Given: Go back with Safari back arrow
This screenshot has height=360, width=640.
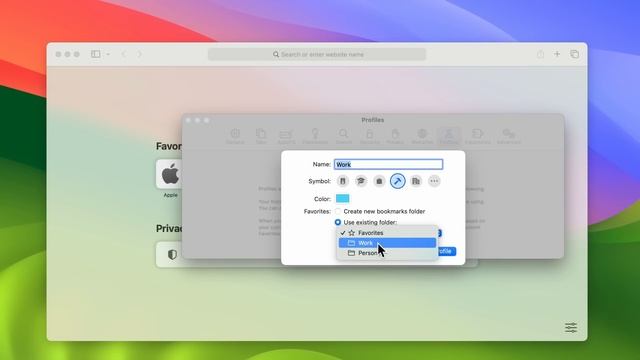Looking at the screenshot, I should [x=124, y=54].
